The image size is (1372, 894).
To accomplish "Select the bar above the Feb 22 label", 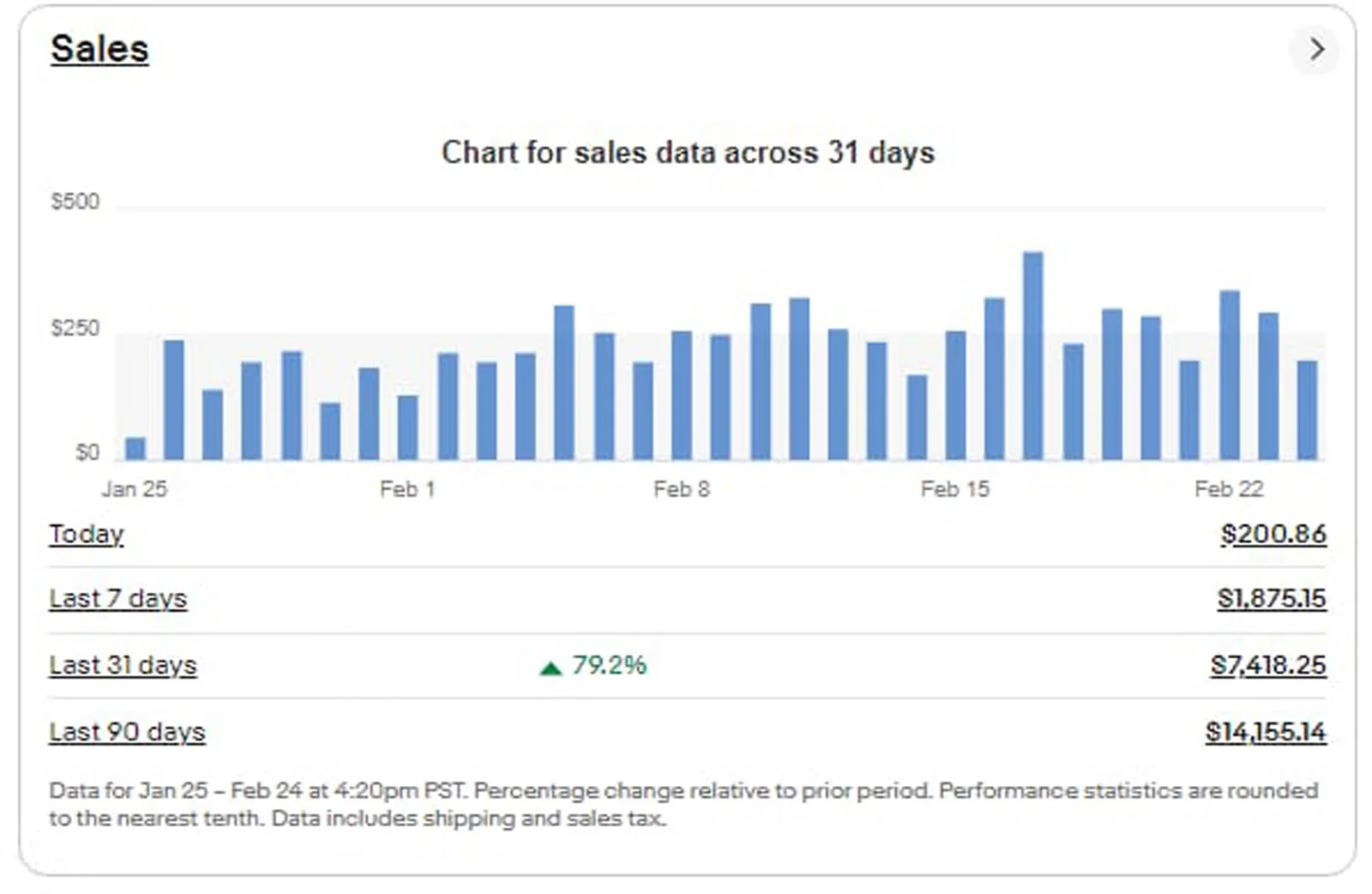I will (x=1230, y=376).
